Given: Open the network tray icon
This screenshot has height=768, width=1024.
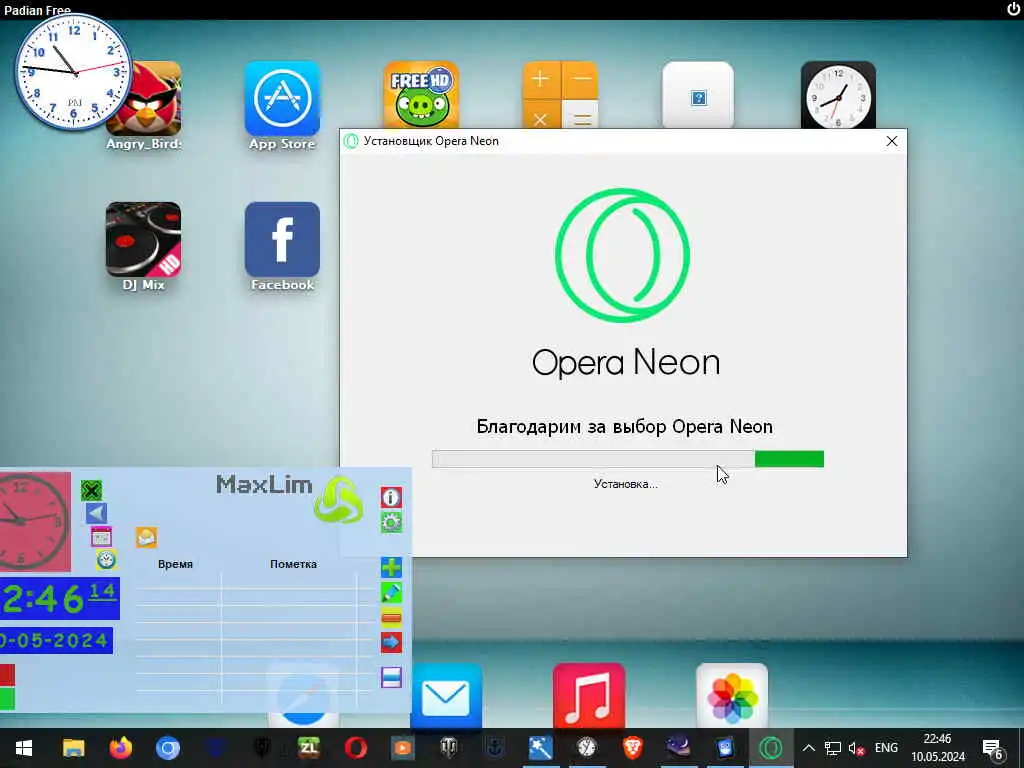Looking at the screenshot, I should click(833, 748).
